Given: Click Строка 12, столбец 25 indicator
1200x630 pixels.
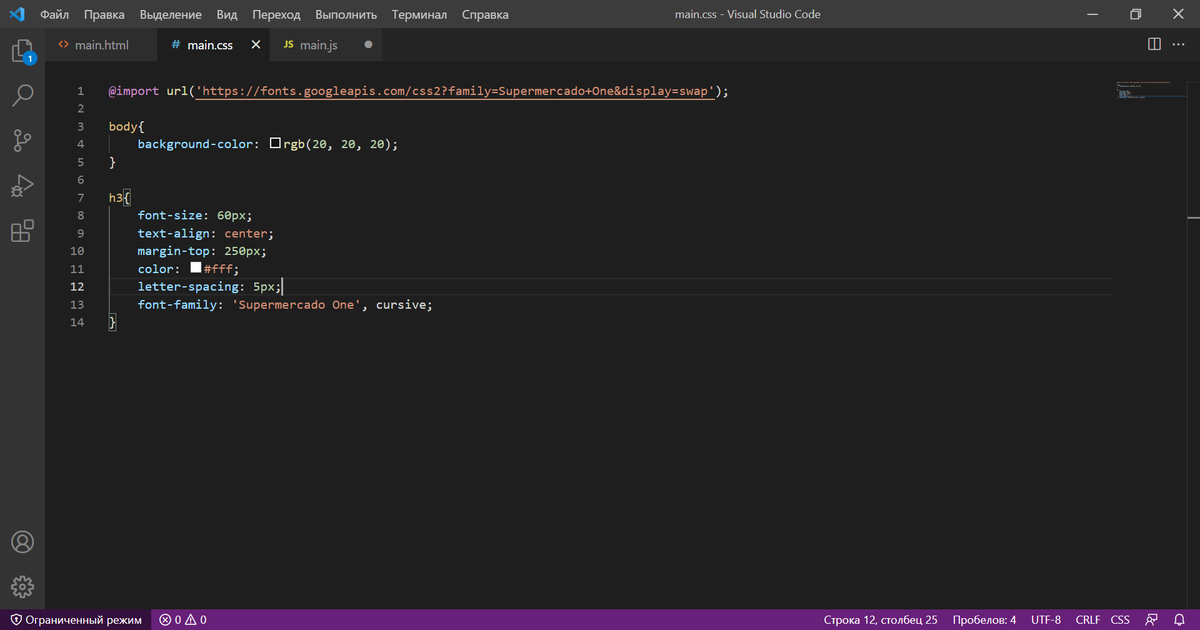Looking at the screenshot, I should tap(880, 620).
